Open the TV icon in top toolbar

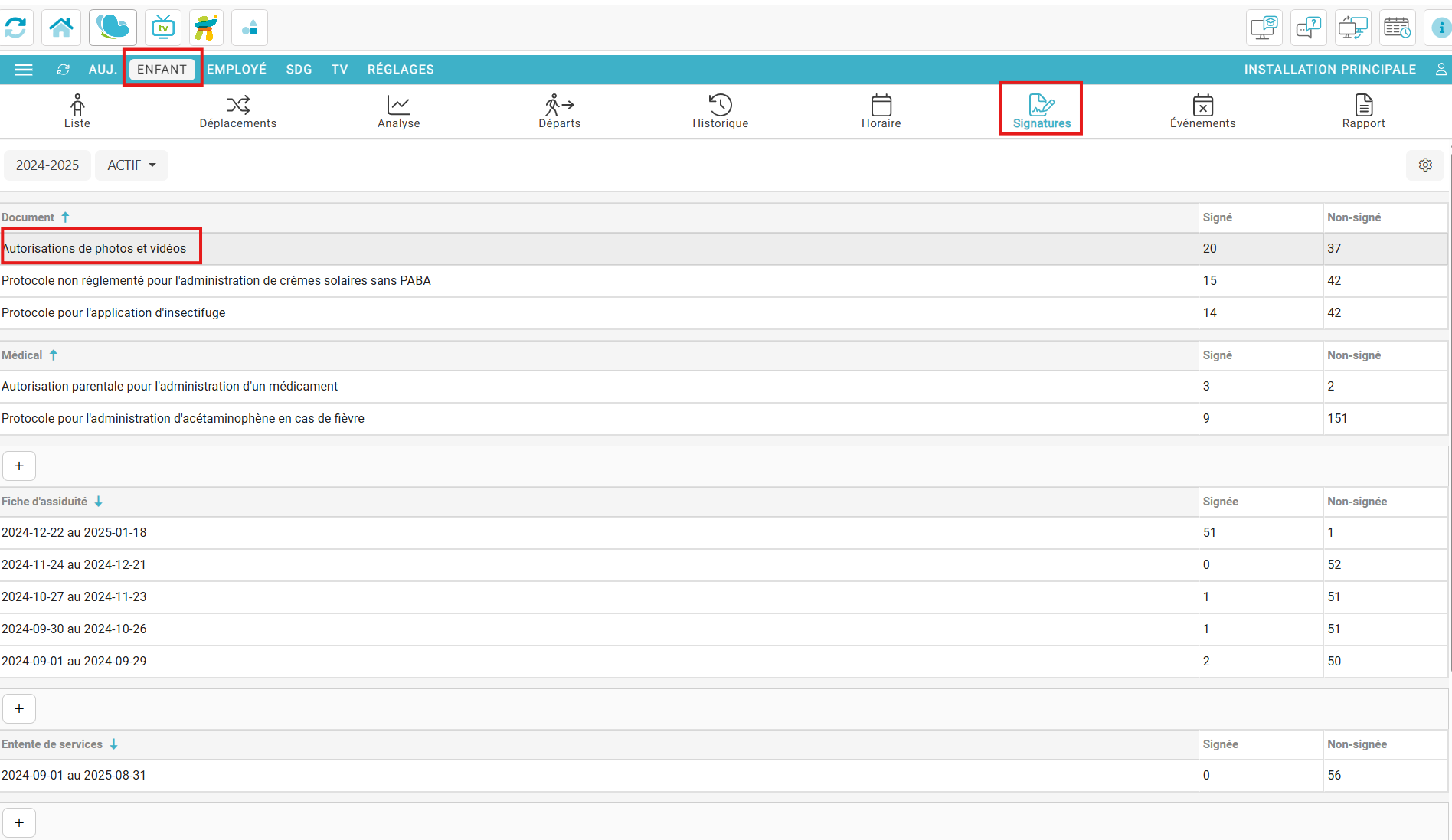tap(162, 28)
